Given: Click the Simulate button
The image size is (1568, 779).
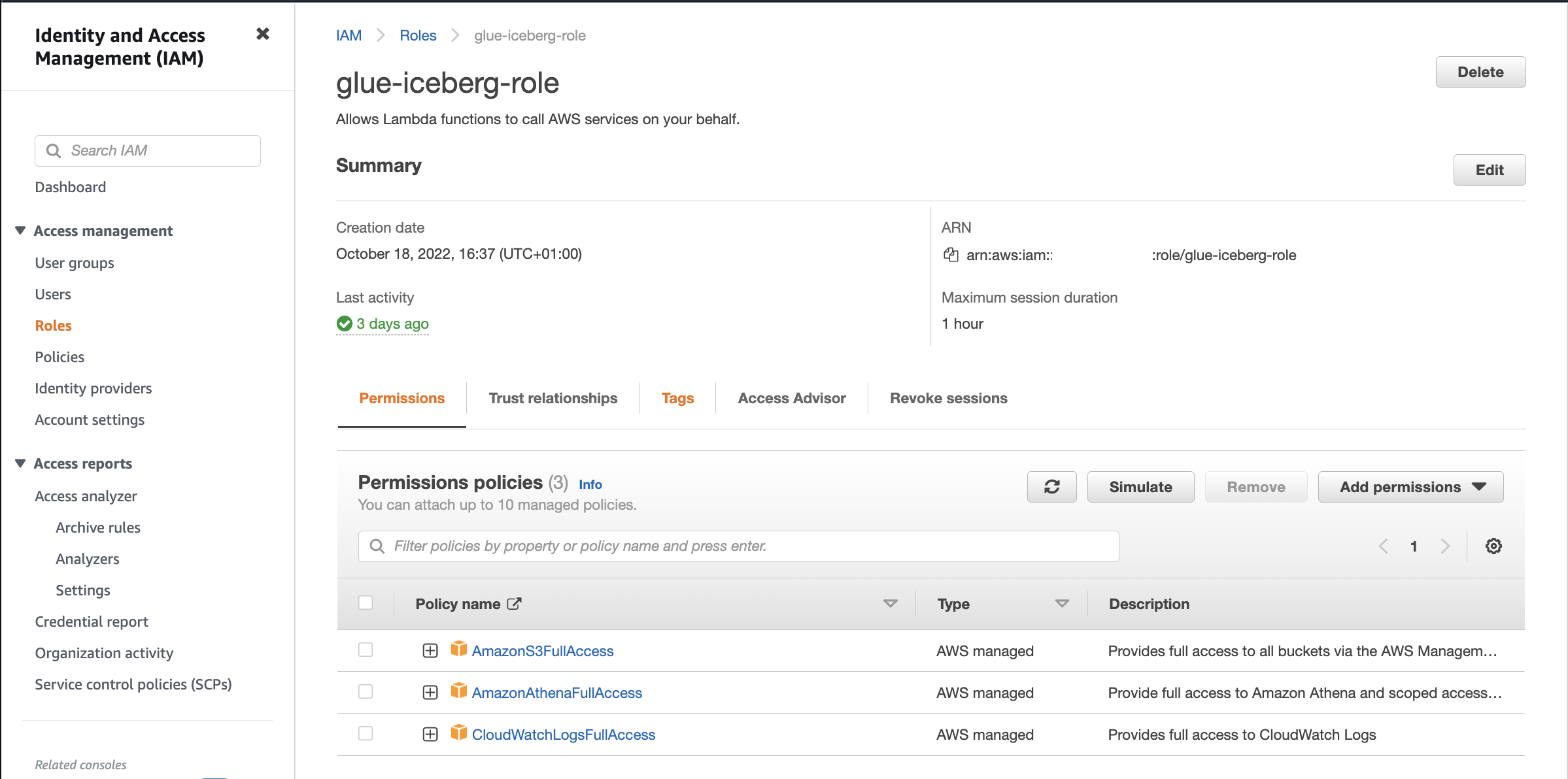Looking at the screenshot, I should [1140, 487].
